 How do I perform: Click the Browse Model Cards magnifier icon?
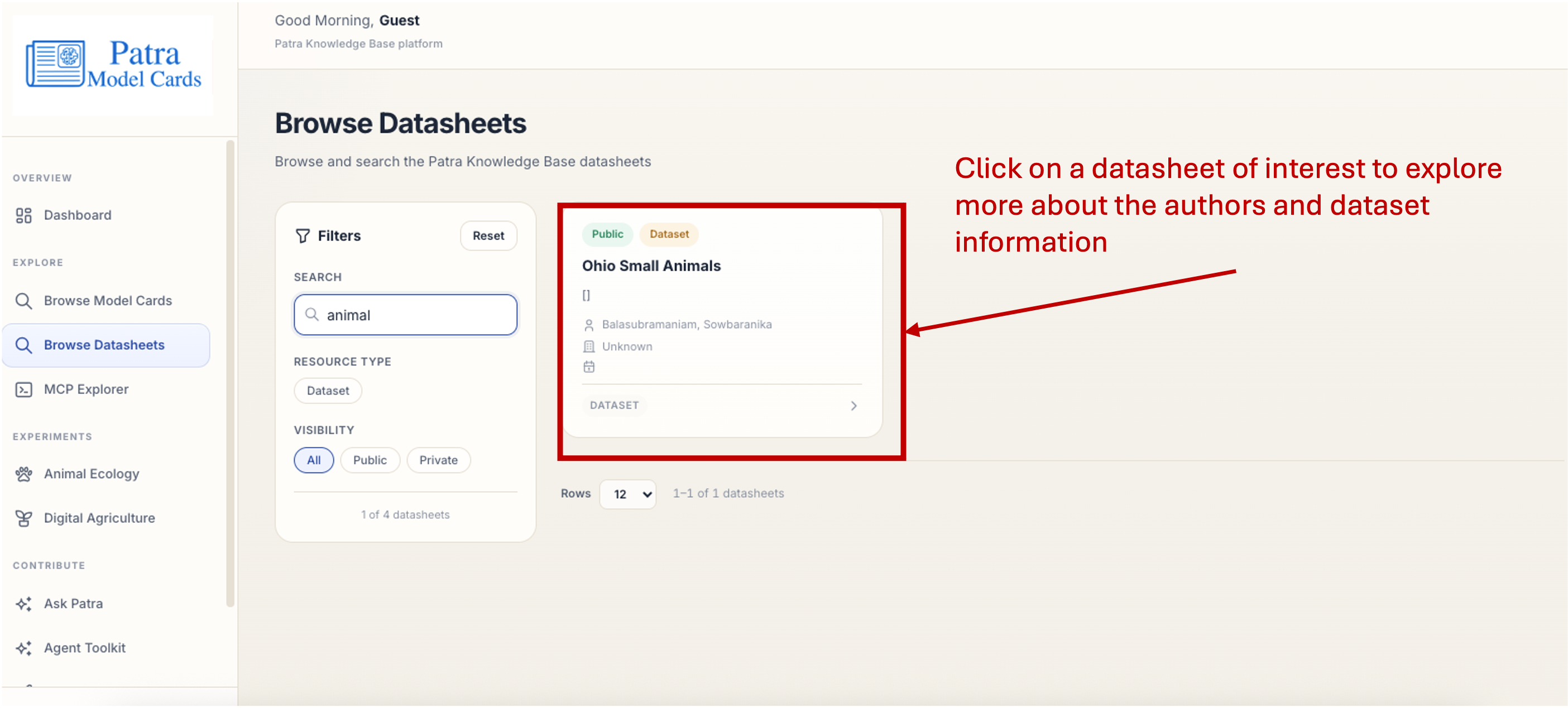24,301
